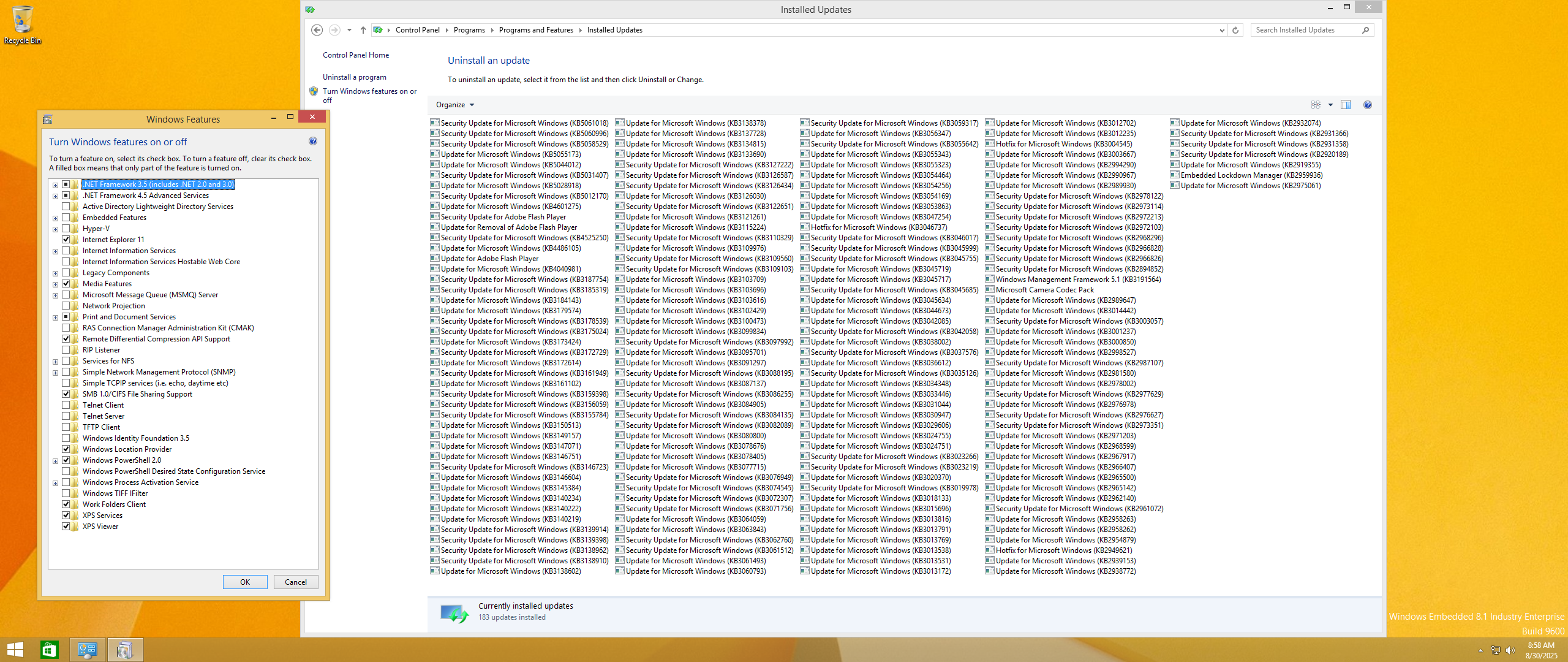
Task: Select Update for Removal of Adobe Flash Player
Action: tap(509, 227)
